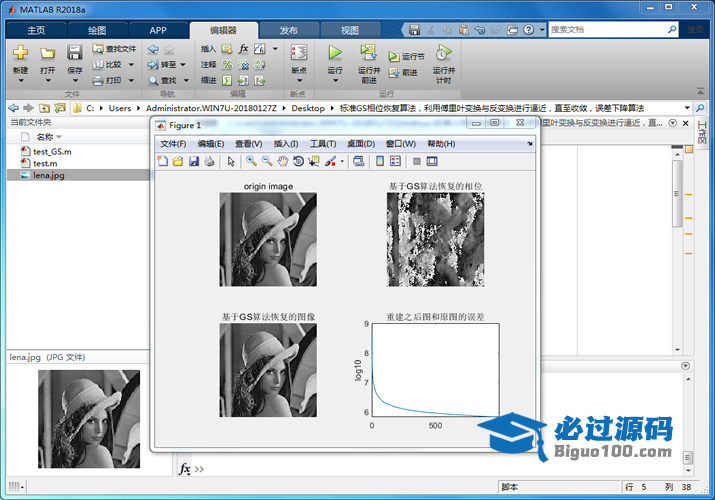
Task: Toggle Edit Plot arrow tool in Figure 1
Action: tap(230, 161)
